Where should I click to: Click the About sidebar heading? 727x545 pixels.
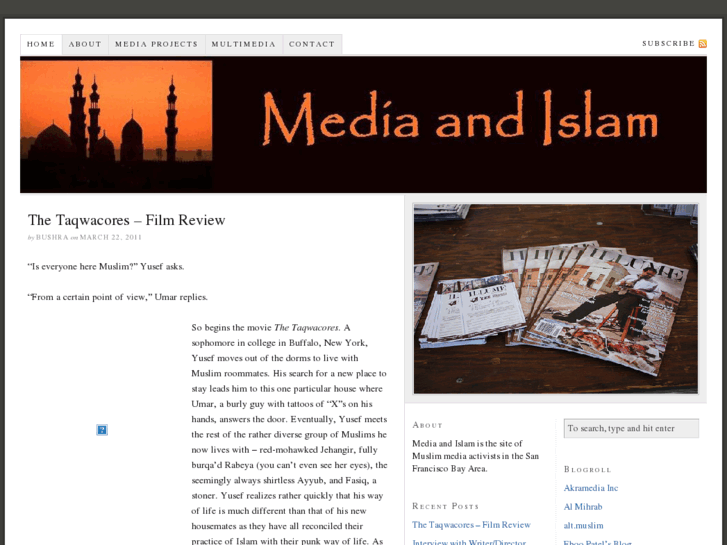(427, 425)
